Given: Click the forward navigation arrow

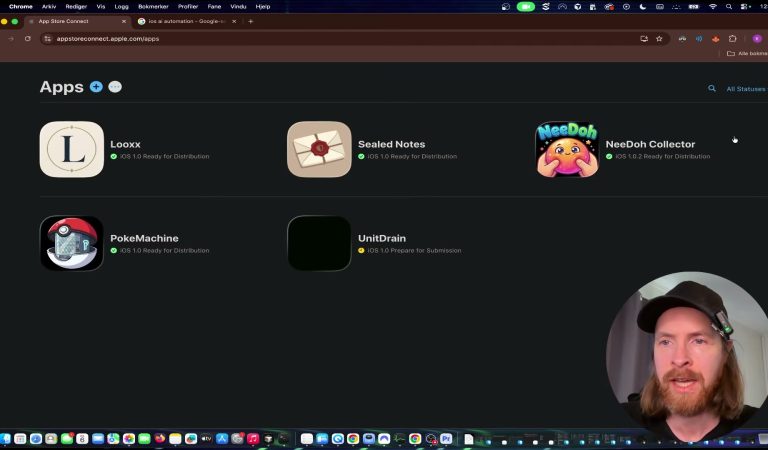Looking at the screenshot, I should (x=11, y=39).
